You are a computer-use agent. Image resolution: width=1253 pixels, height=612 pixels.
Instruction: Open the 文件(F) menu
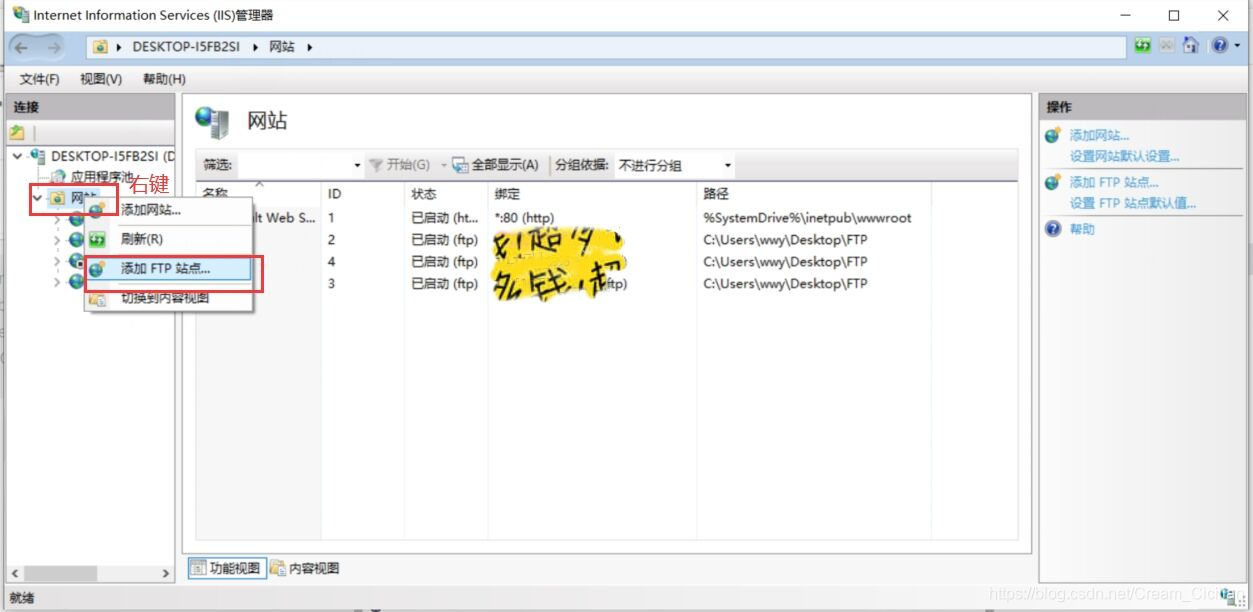40,79
